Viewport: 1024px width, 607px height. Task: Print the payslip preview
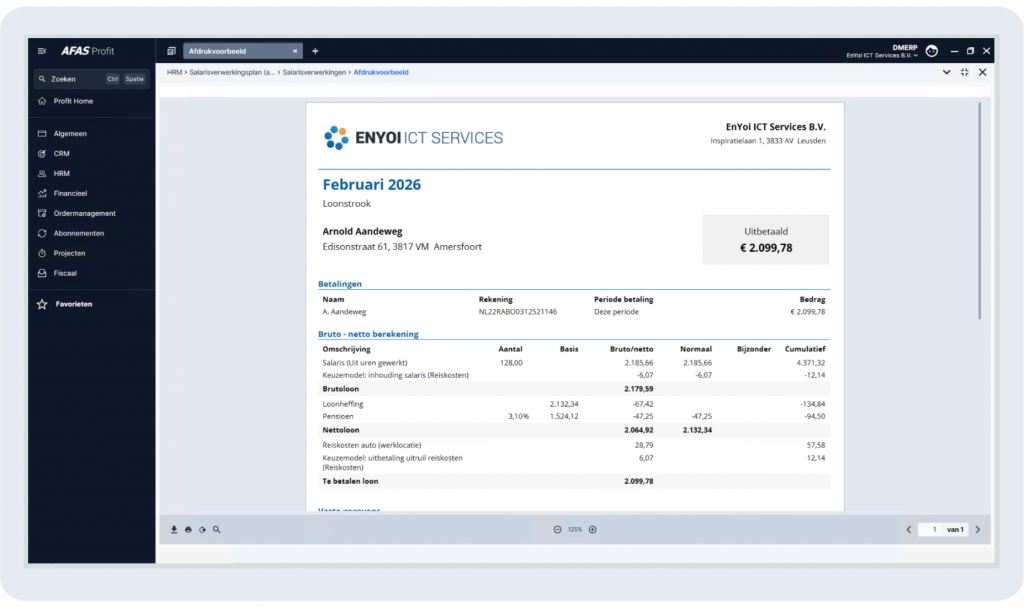pyautogui.click(x=188, y=530)
